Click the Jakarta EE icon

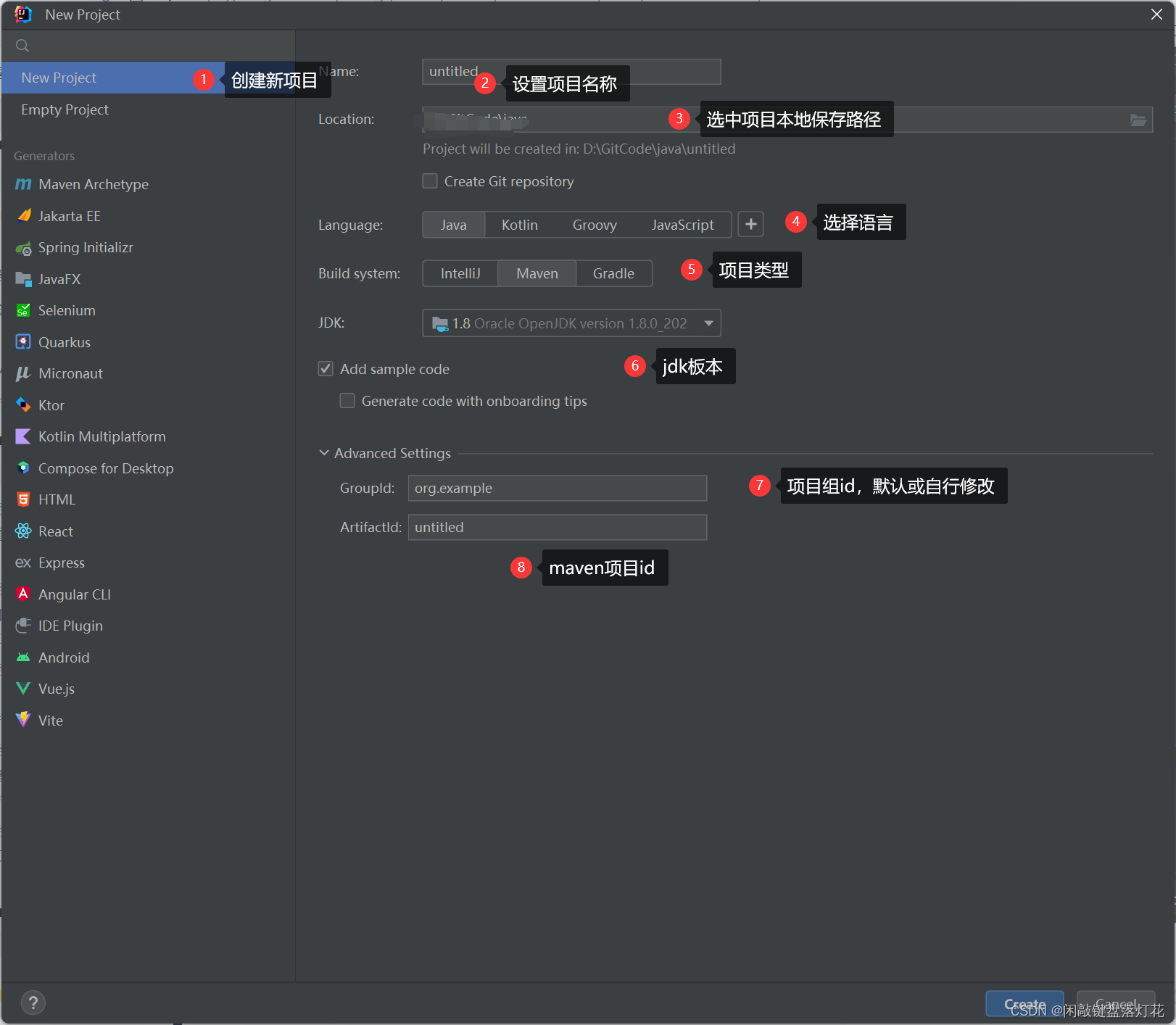[23, 215]
